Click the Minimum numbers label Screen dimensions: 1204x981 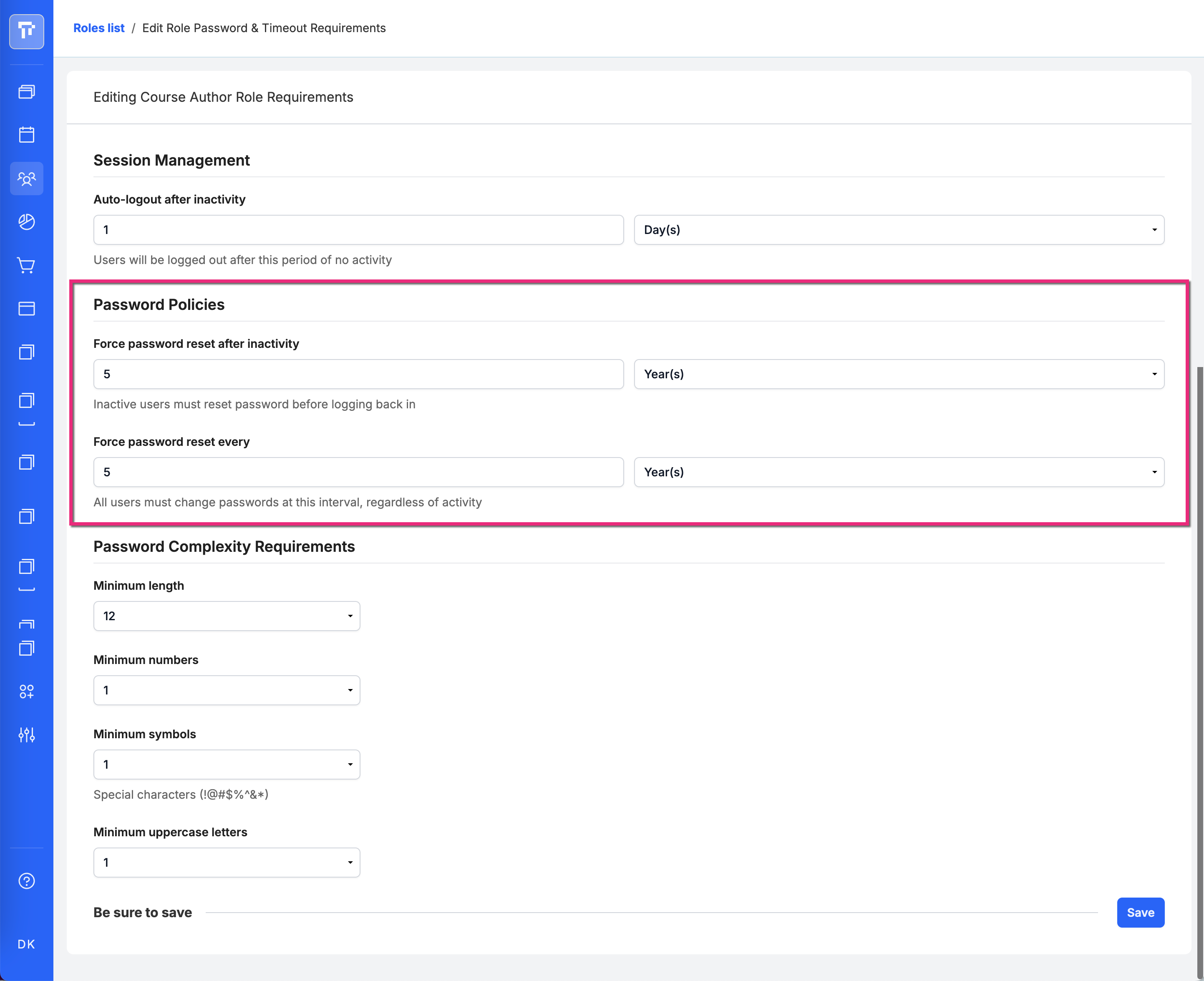(x=146, y=660)
